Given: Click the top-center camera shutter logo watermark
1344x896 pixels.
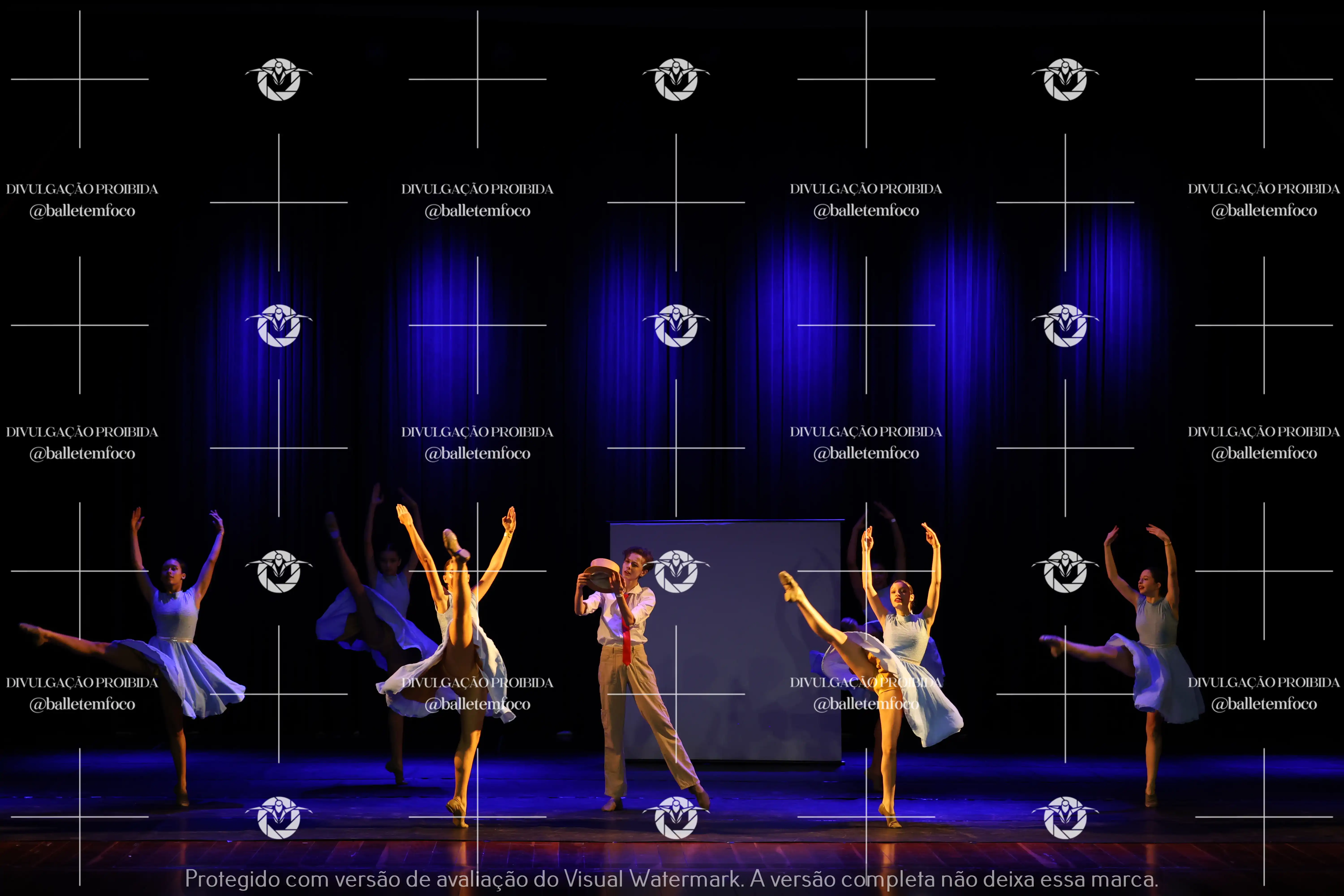Looking at the screenshot, I should pos(676,80).
